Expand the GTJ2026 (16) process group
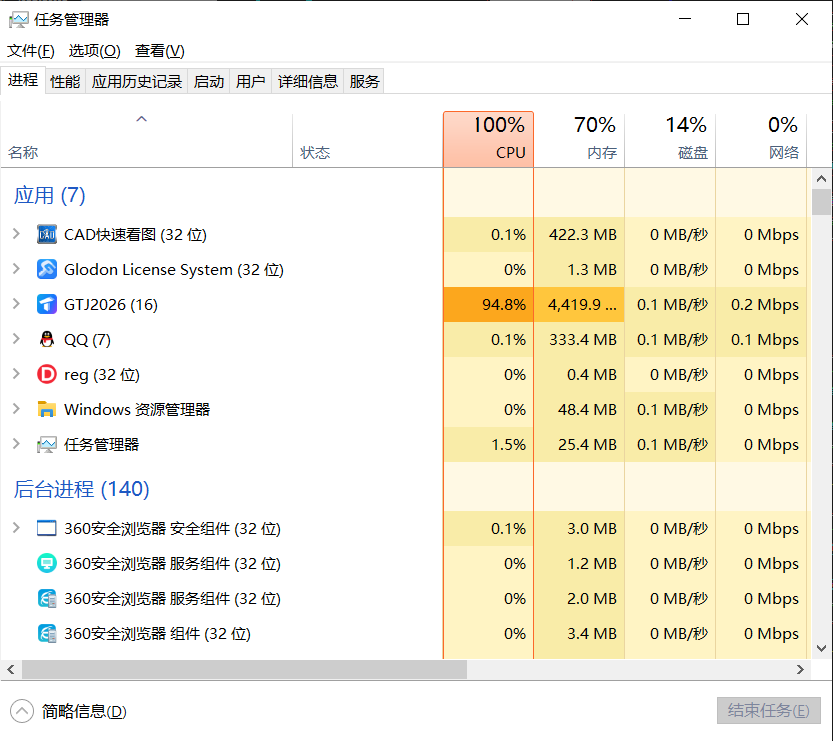The width and height of the screenshot is (833, 741). 16,304
